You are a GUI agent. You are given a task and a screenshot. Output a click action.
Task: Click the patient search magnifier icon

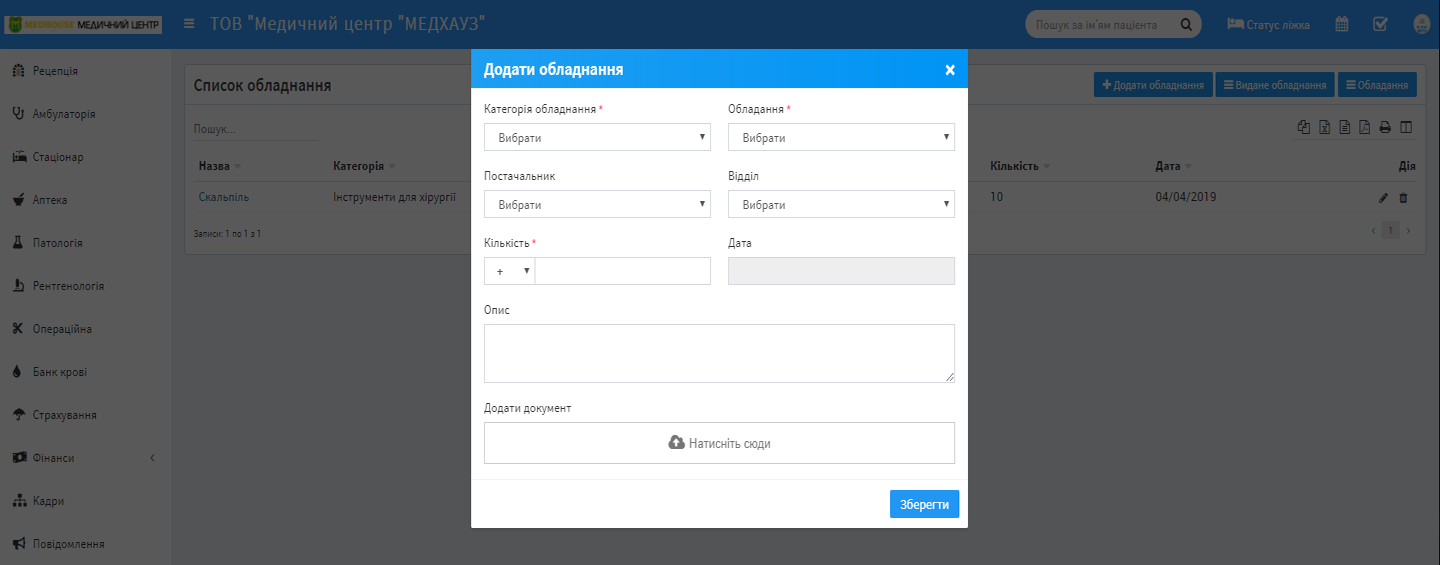[1186, 25]
